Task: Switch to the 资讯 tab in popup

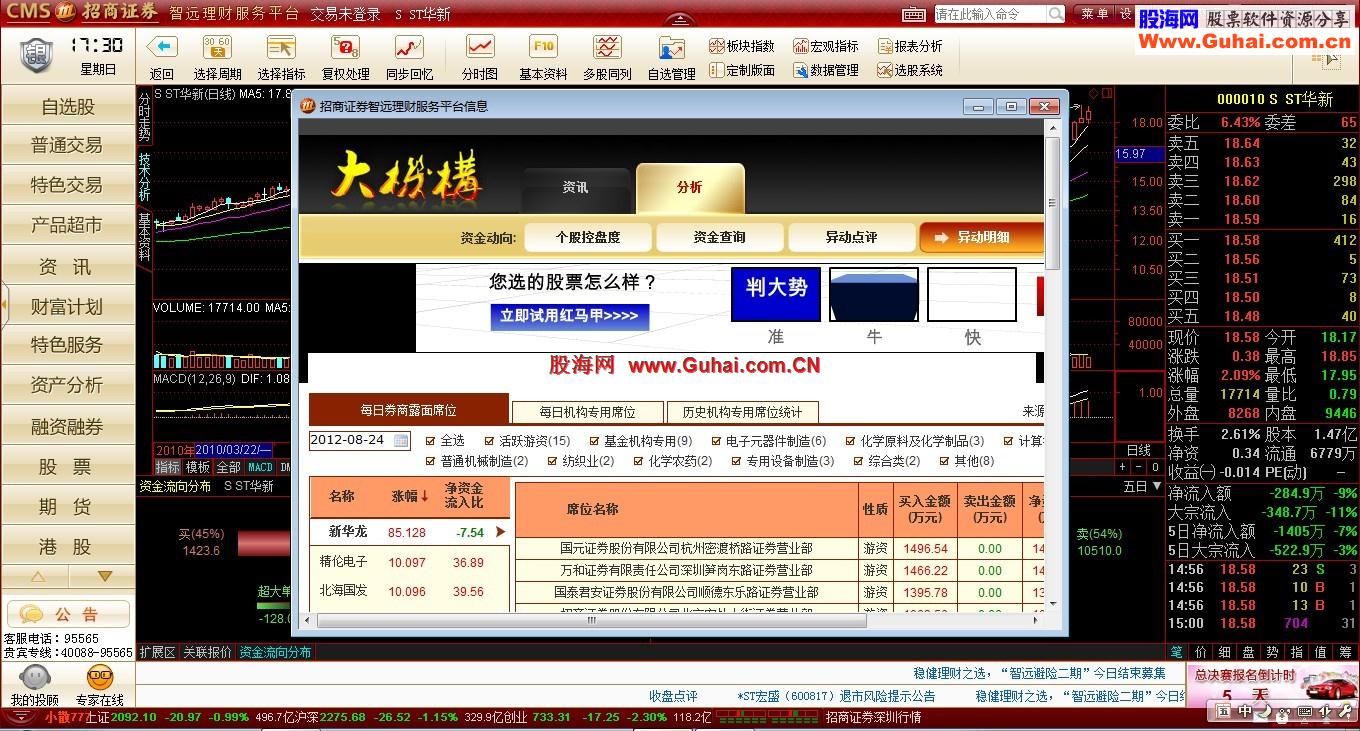Action: click(x=575, y=188)
